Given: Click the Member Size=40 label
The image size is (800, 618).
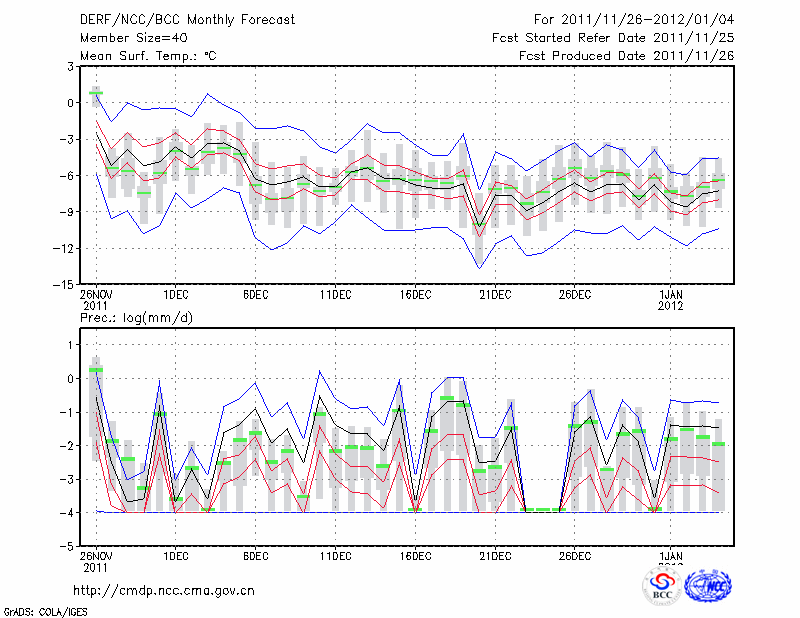Looking at the screenshot, I should pyautogui.click(x=134, y=38).
